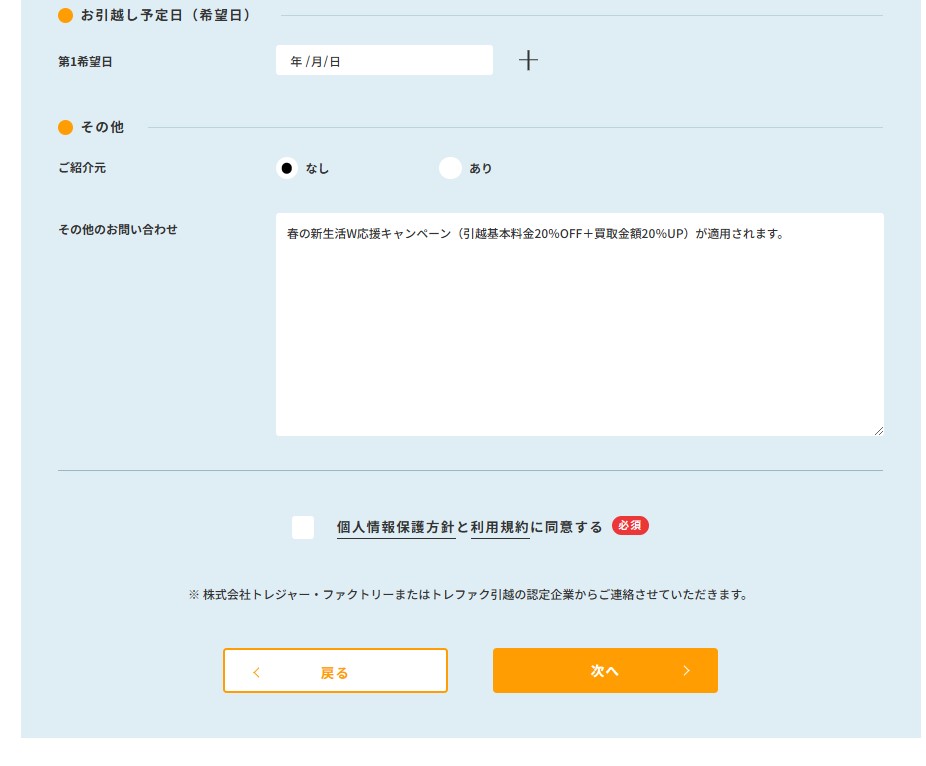The height and width of the screenshot is (766, 926).
Task: Open the 個人情報保護方針 link
Action: coord(396,527)
